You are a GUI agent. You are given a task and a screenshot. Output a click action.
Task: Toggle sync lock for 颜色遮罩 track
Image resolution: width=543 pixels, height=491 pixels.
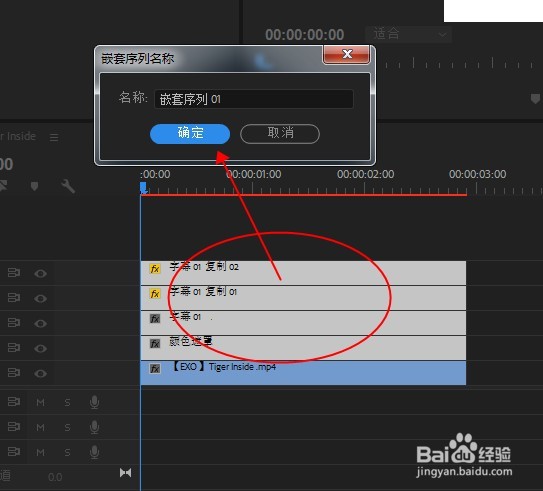[x=14, y=348]
